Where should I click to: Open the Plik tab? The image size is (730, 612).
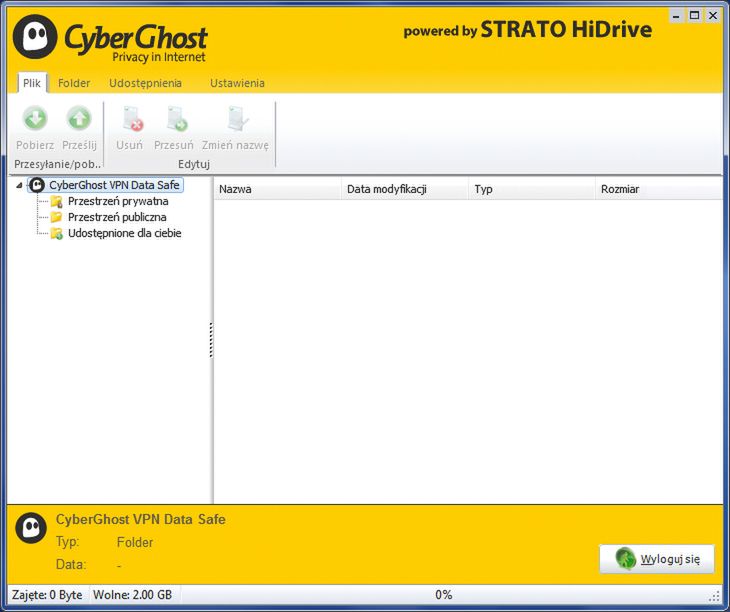click(x=32, y=83)
